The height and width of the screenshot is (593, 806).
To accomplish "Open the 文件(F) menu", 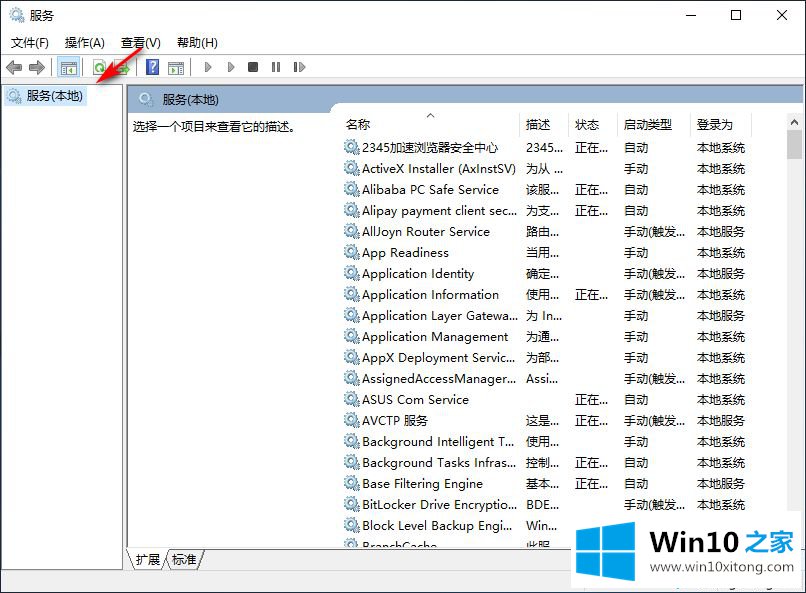I will [29, 42].
